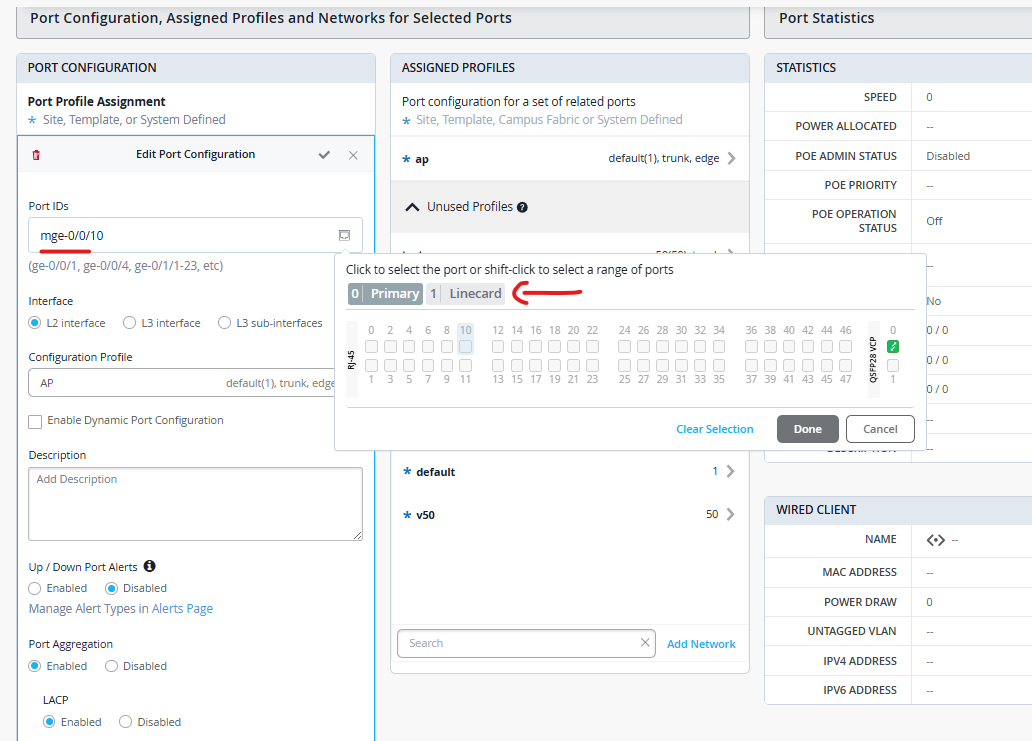Click POE OPERATION STATUS value 'Off'

click(934, 221)
